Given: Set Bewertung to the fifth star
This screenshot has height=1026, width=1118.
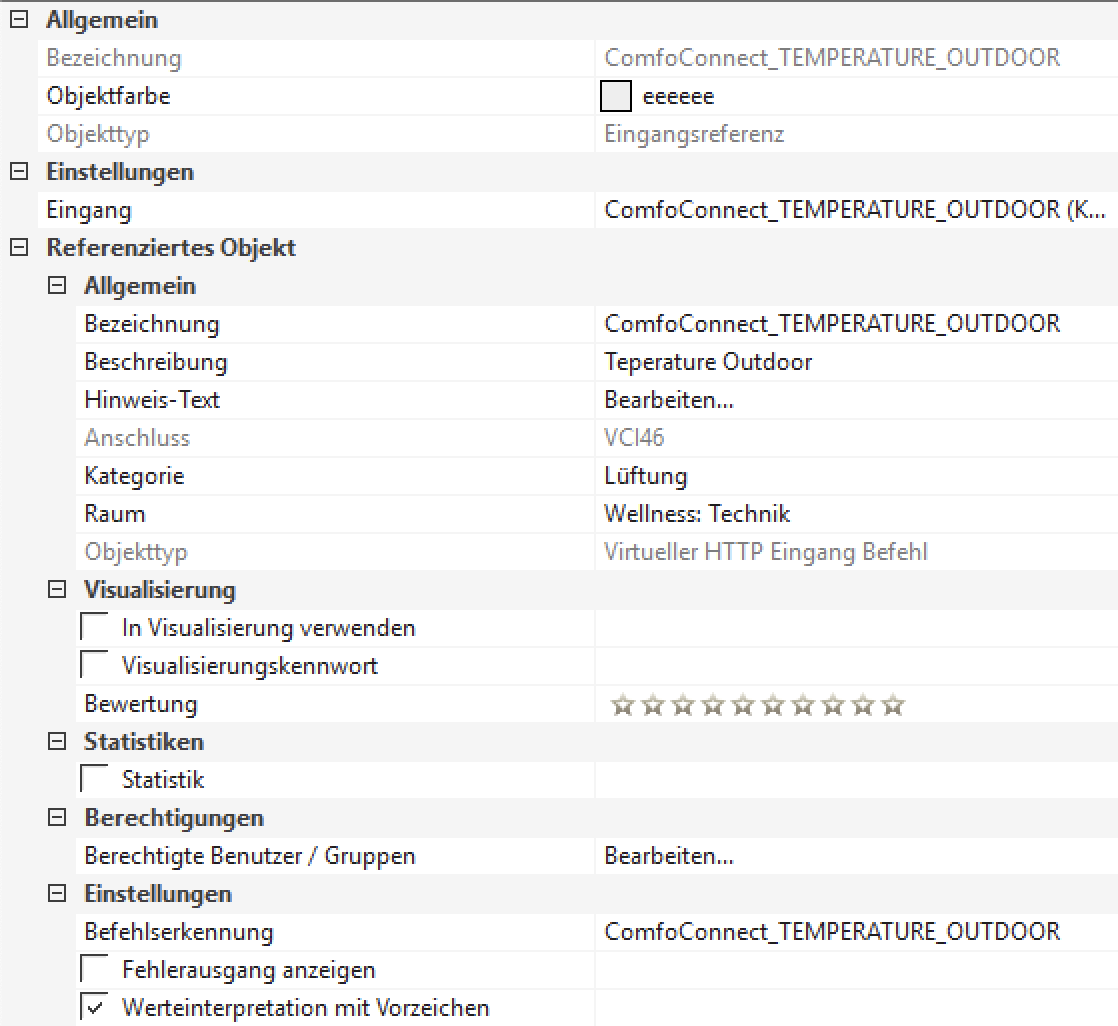Looking at the screenshot, I should point(742,705).
